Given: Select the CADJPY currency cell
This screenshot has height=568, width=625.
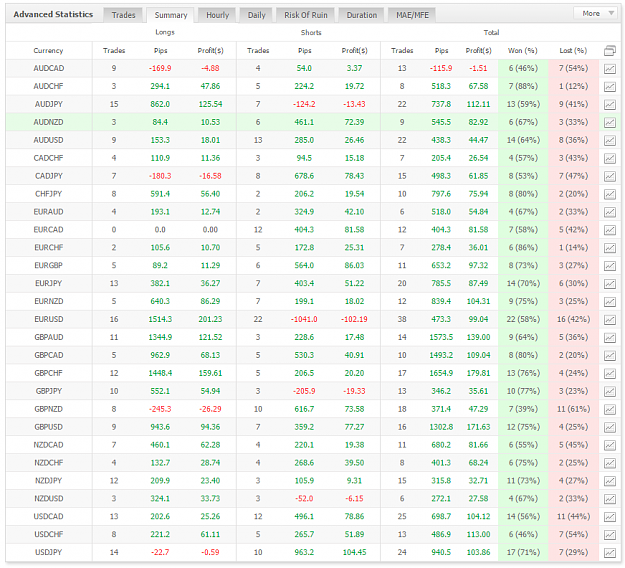Looking at the screenshot, I should click(x=49, y=176).
